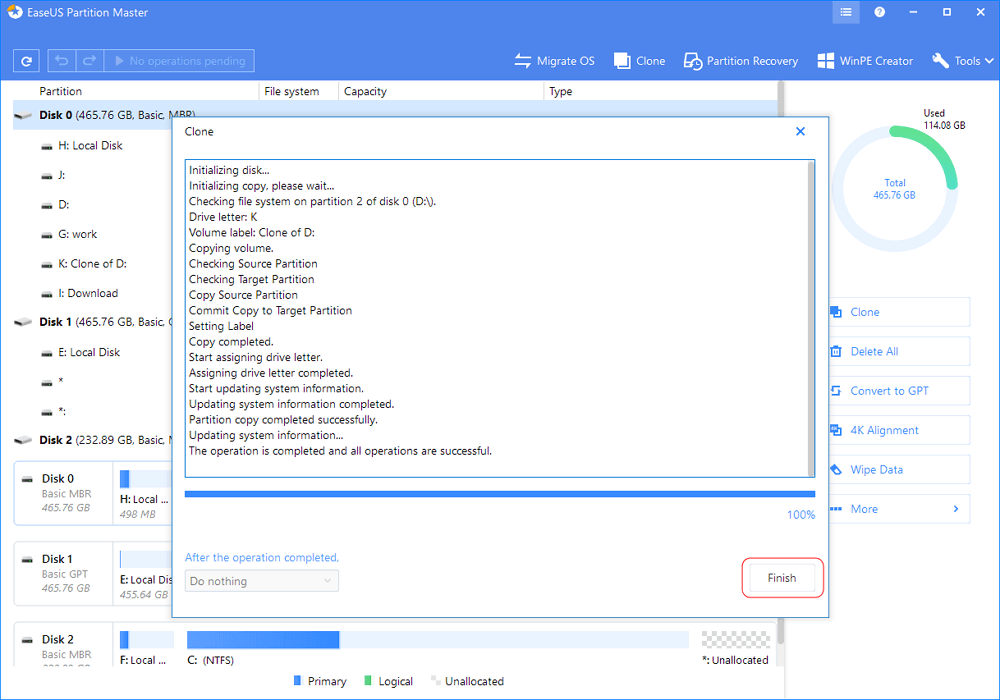The height and width of the screenshot is (700, 1000).
Task: Select Disk 2 row in partition list
Action: [x=92, y=441]
